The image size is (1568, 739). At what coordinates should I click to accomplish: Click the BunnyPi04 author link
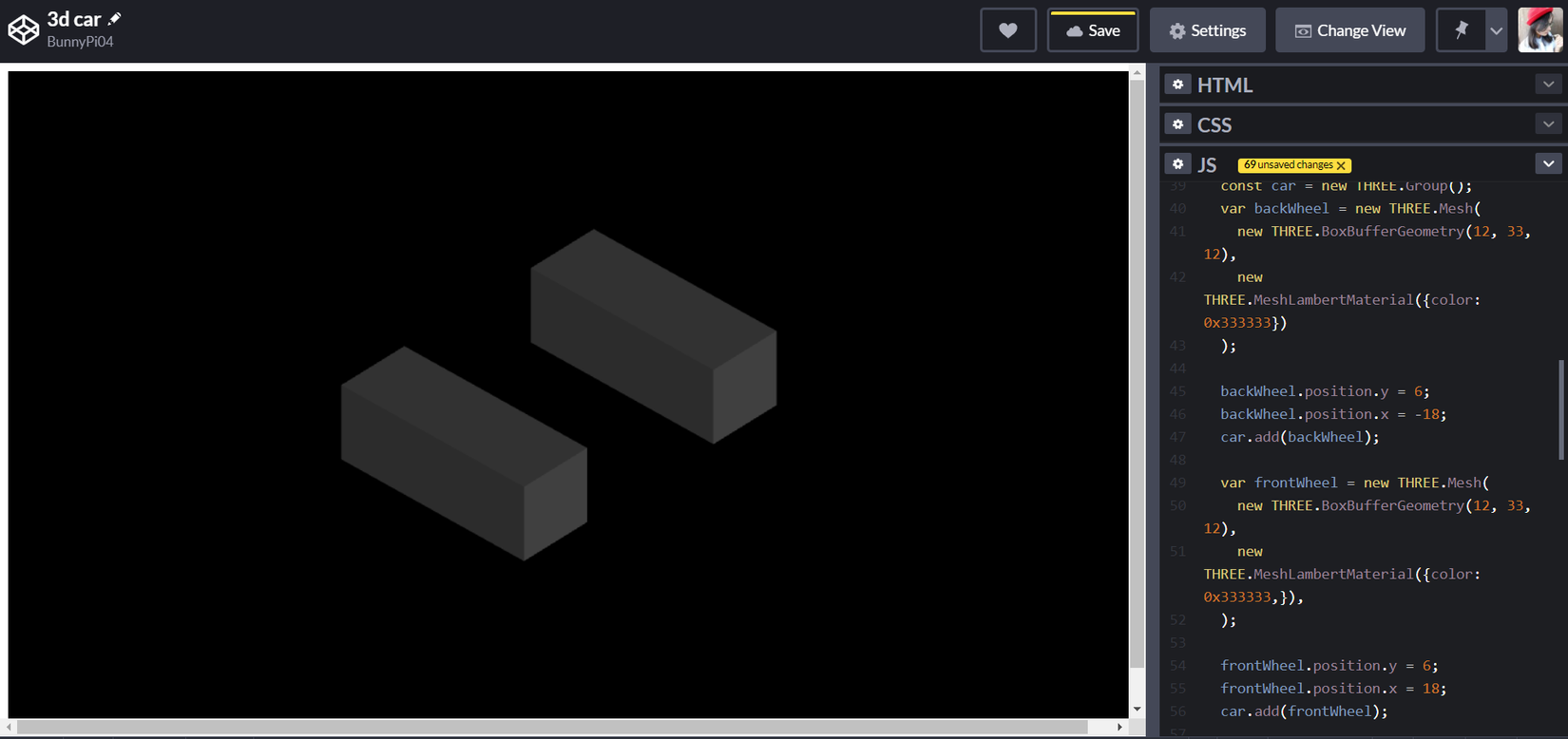tap(80, 42)
